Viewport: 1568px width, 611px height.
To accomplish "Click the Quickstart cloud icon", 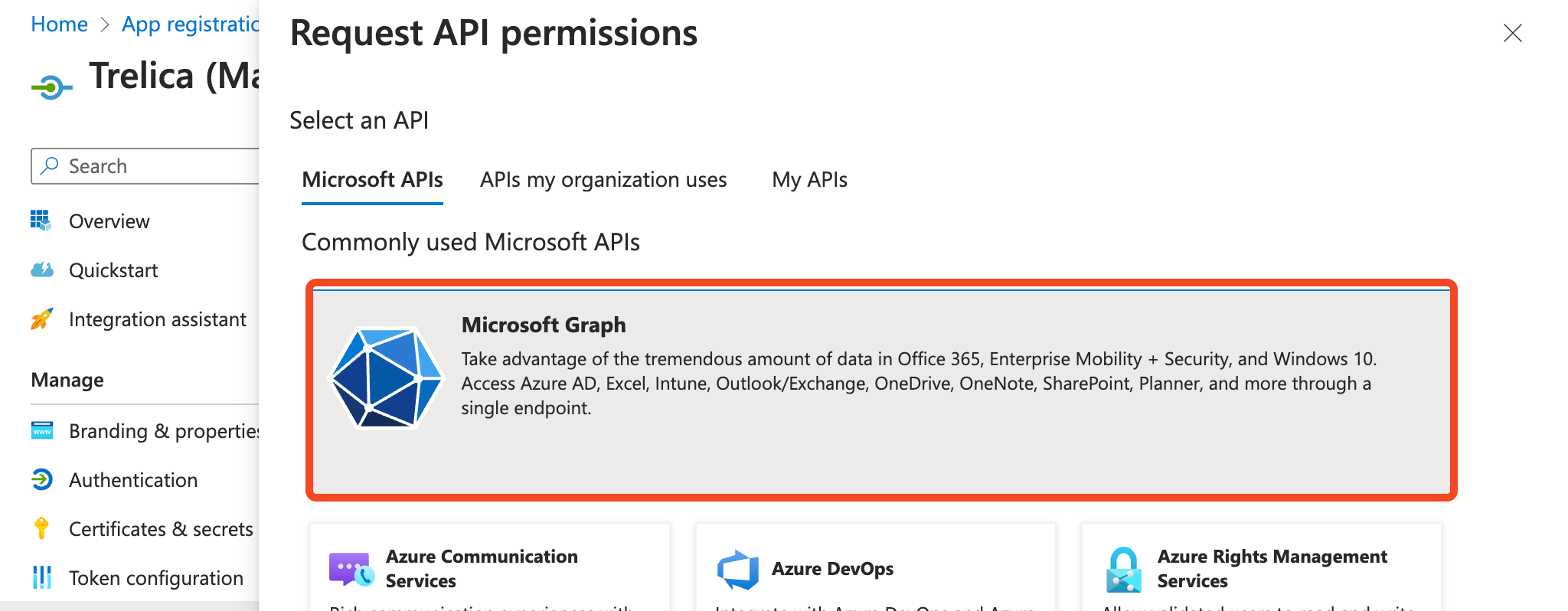I will coord(42,270).
